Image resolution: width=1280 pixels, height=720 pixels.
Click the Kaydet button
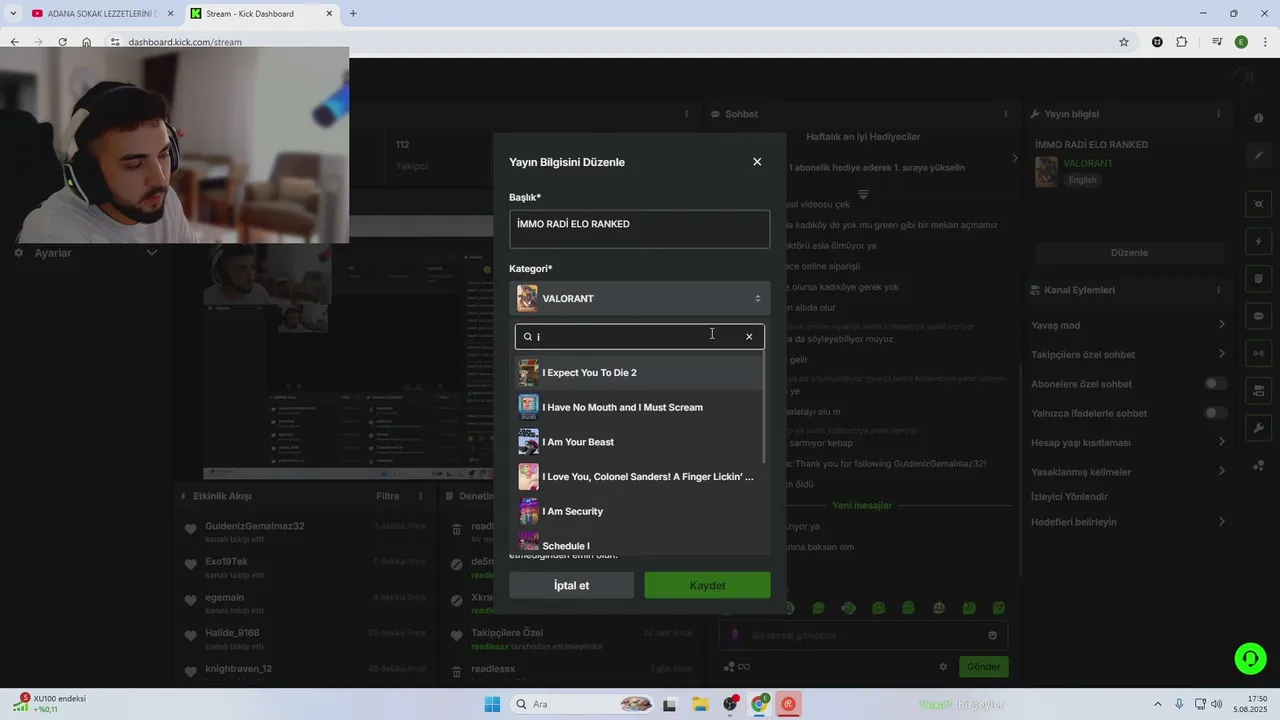(707, 585)
